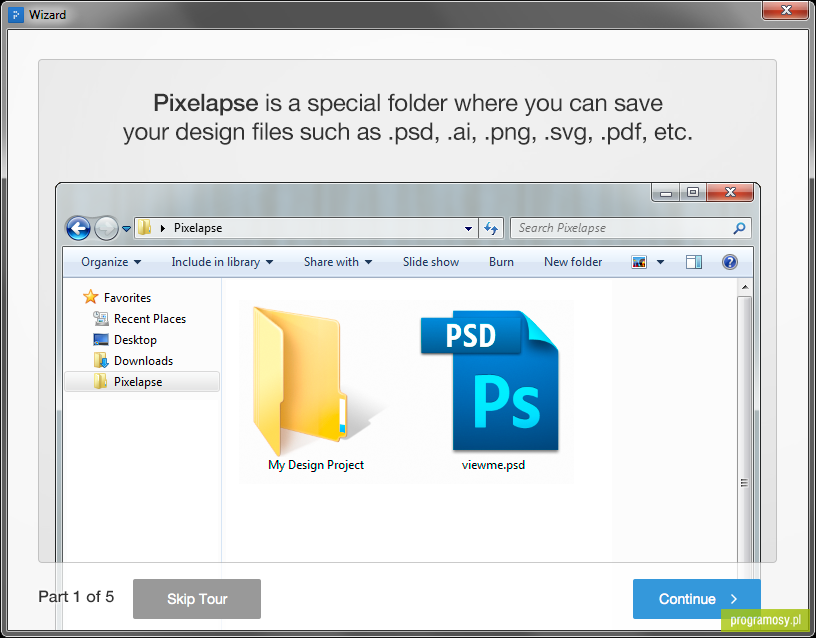Screen dimensions: 816x638
Task: Close the Pixelapse explorer window
Action: (730, 192)
